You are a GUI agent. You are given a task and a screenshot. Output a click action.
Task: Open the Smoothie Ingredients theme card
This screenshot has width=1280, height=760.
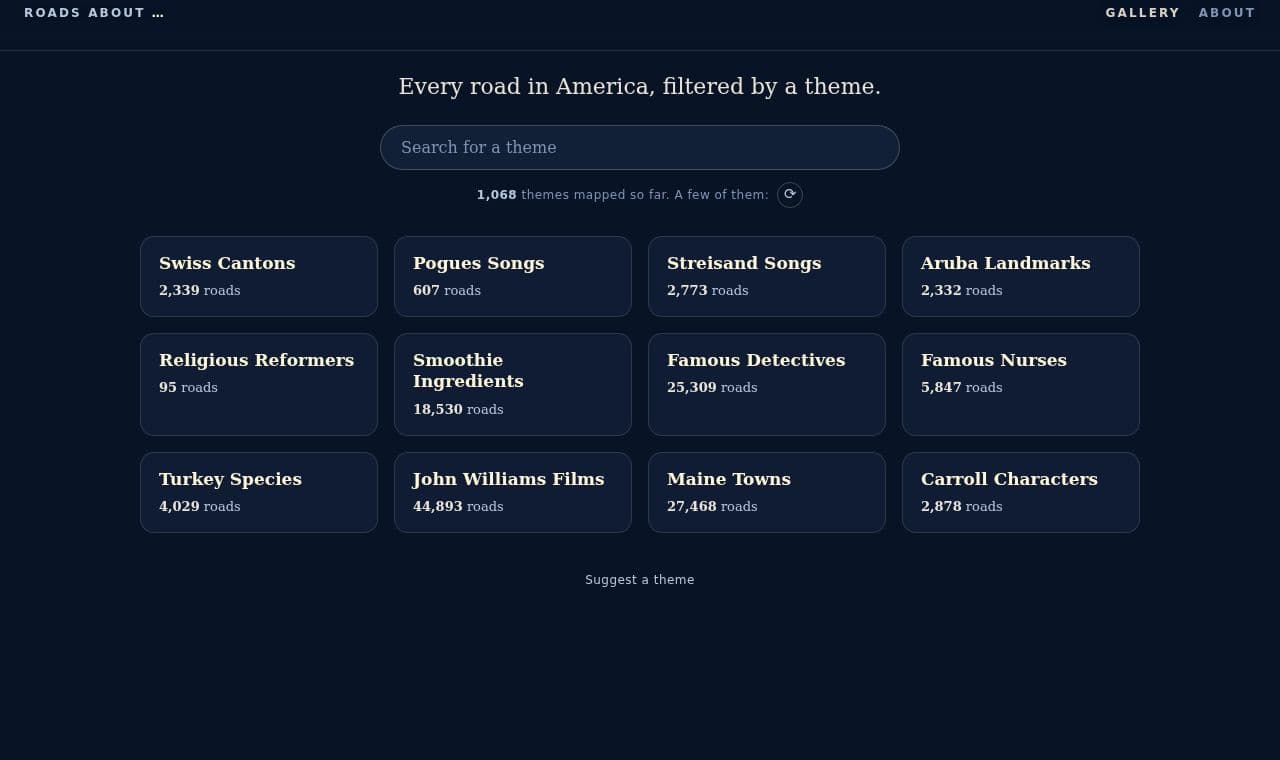(x=513, y=384)
